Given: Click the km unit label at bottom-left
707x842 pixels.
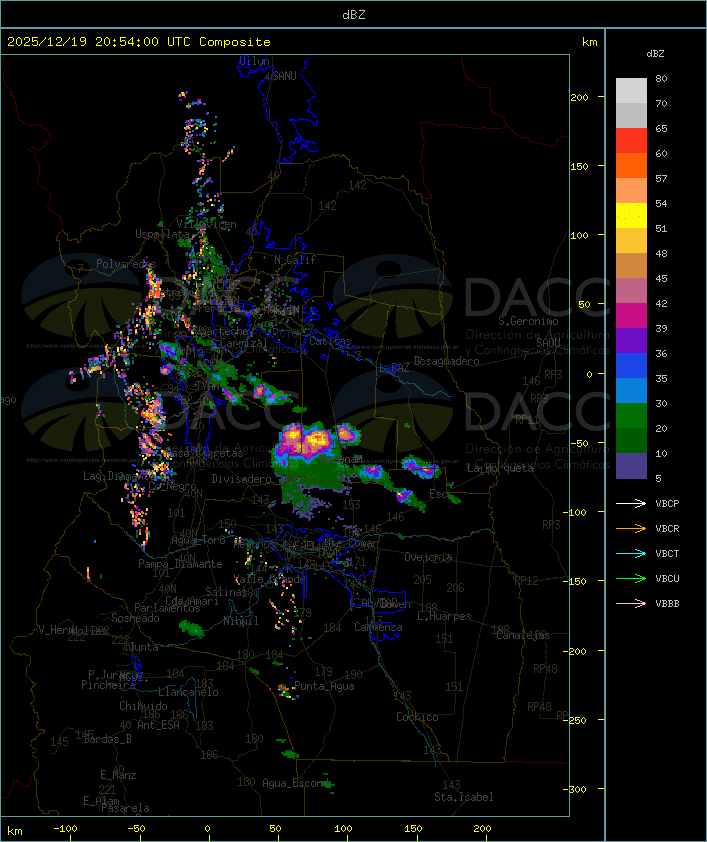Looking at the screenshot, I should 15,831.
